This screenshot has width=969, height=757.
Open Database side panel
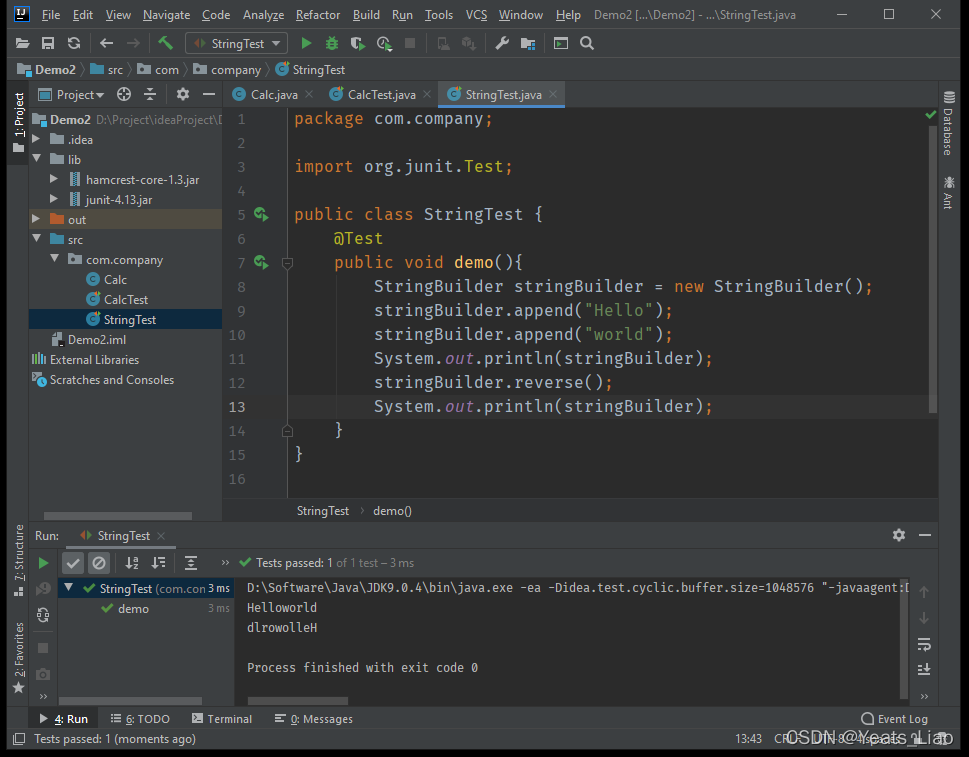[949, 123]
